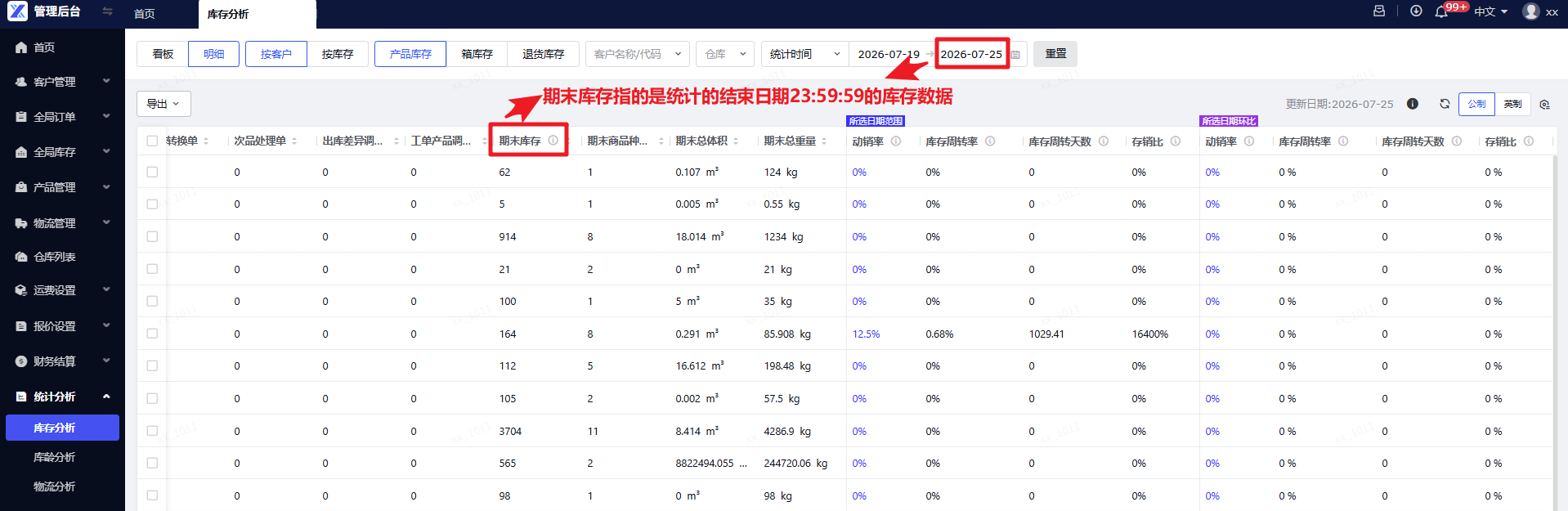Click the info icon next to the first 库存周转率 header

[x=990, y=141]
